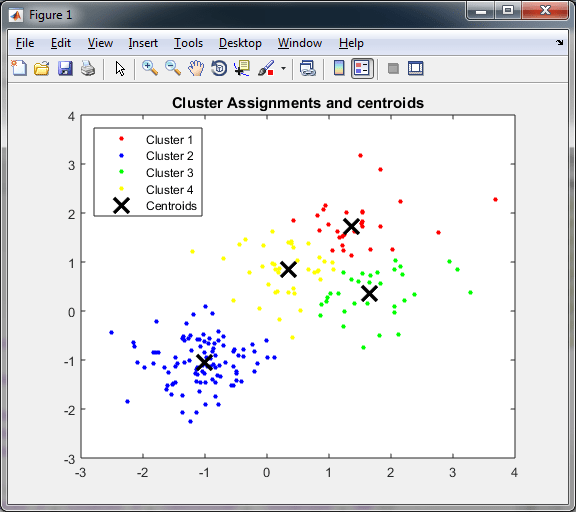This screenshot has height=512, width=576.
Task: Click the plot title 'Cluster Assignments and centroids'
Action: point(298,103)
